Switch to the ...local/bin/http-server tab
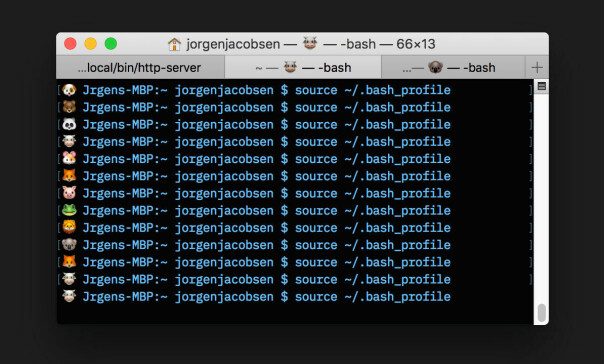Image resolution: width=604 pixels, height=364 pixels. pos(140,67)
